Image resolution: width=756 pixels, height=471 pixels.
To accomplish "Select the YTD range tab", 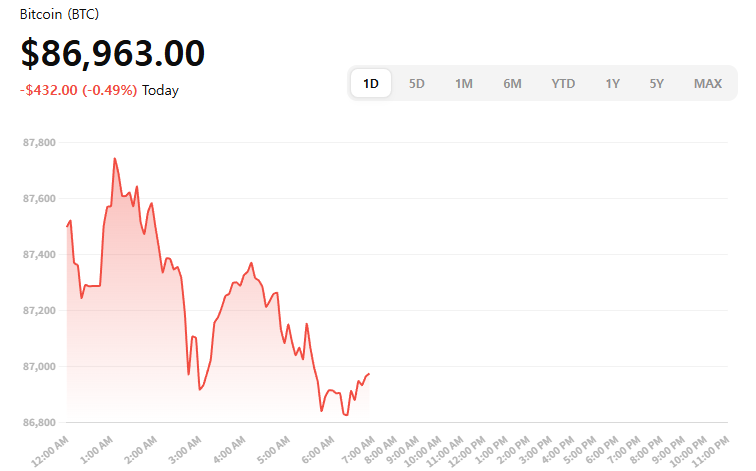I will (x=563, y=84).
